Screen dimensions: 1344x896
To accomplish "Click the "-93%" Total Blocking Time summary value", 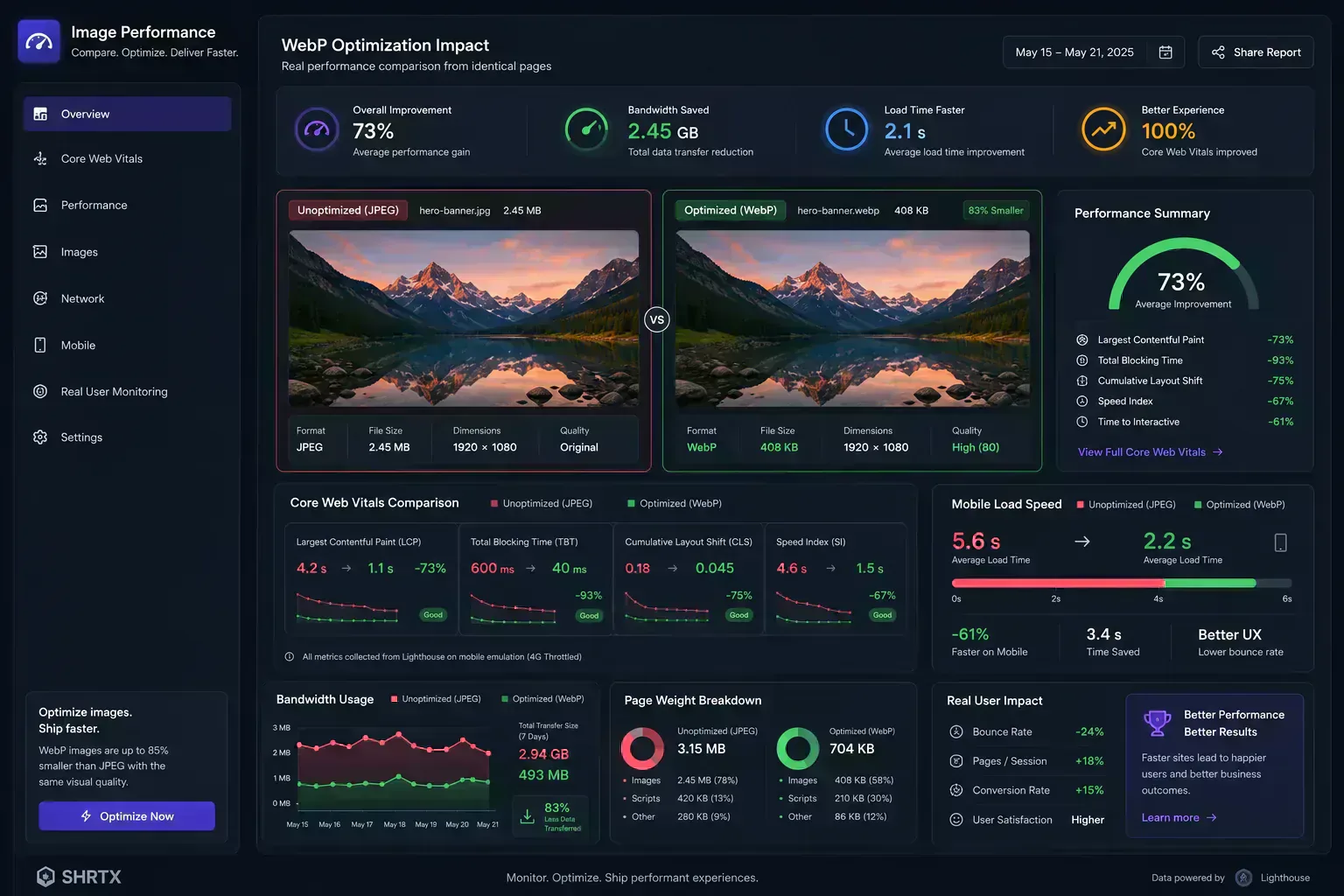I will point(1280,360).
